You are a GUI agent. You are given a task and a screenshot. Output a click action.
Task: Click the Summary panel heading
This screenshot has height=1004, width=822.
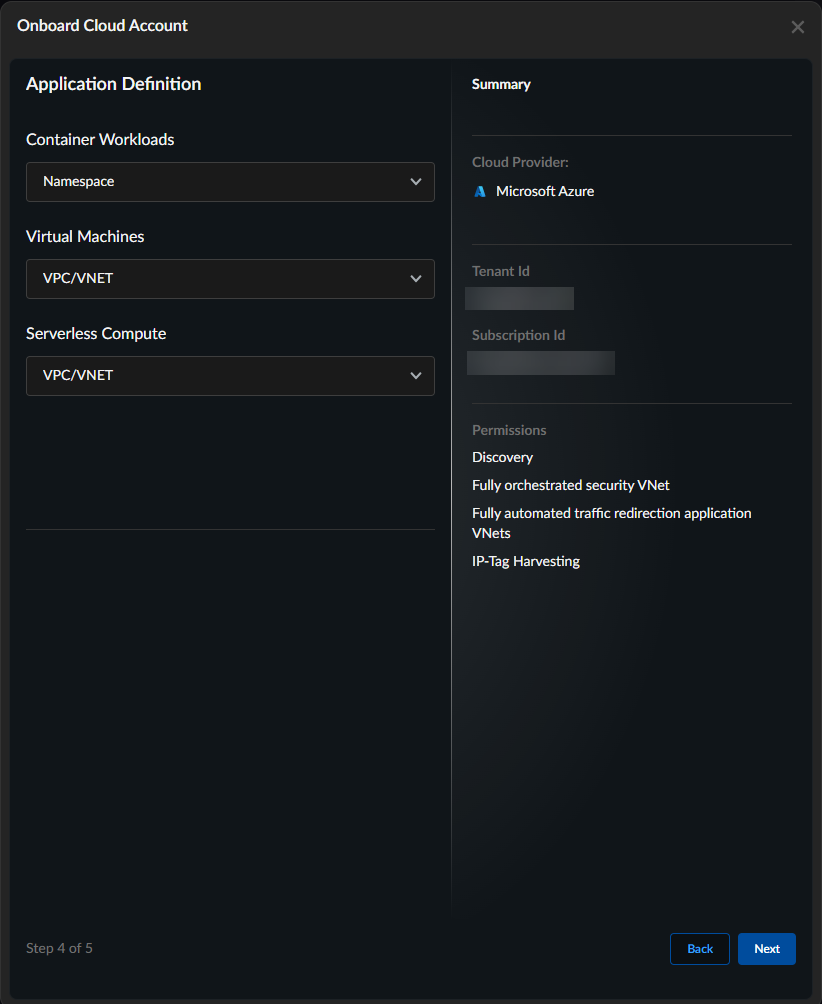tap(501, 84)
